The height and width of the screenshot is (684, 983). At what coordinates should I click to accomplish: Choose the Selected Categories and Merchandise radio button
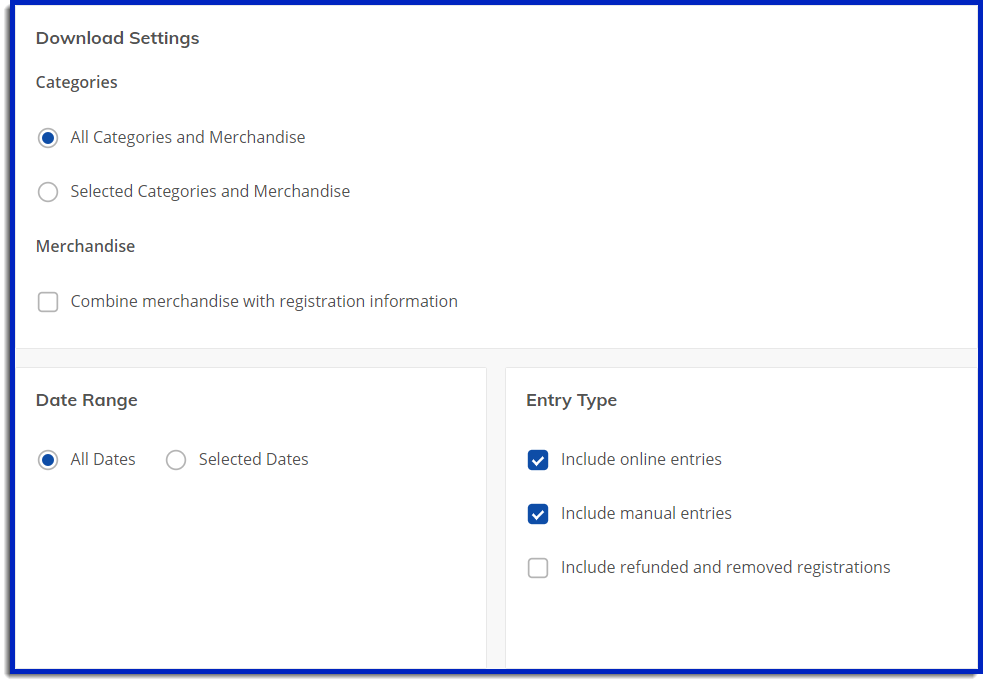[48, 192]
